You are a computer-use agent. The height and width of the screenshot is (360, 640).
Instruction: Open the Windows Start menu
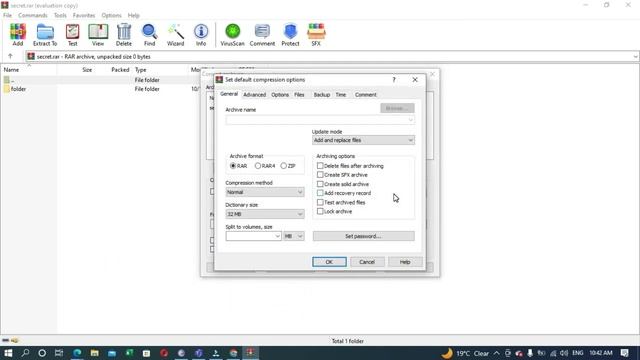[8, 353]
